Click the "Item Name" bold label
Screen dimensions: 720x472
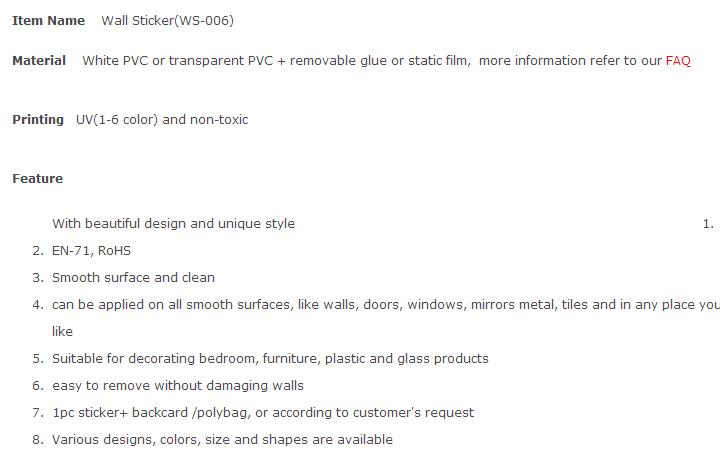(48, 21)
